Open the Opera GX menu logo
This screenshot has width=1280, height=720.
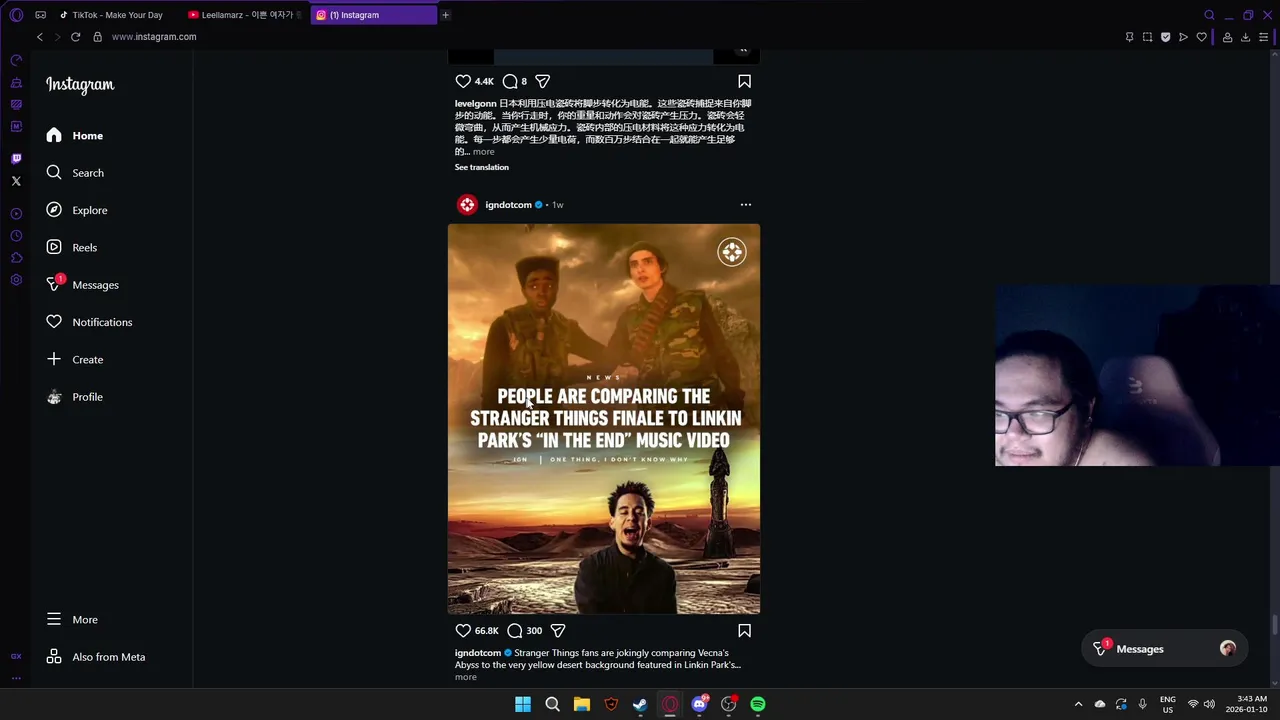pos(16,15)
